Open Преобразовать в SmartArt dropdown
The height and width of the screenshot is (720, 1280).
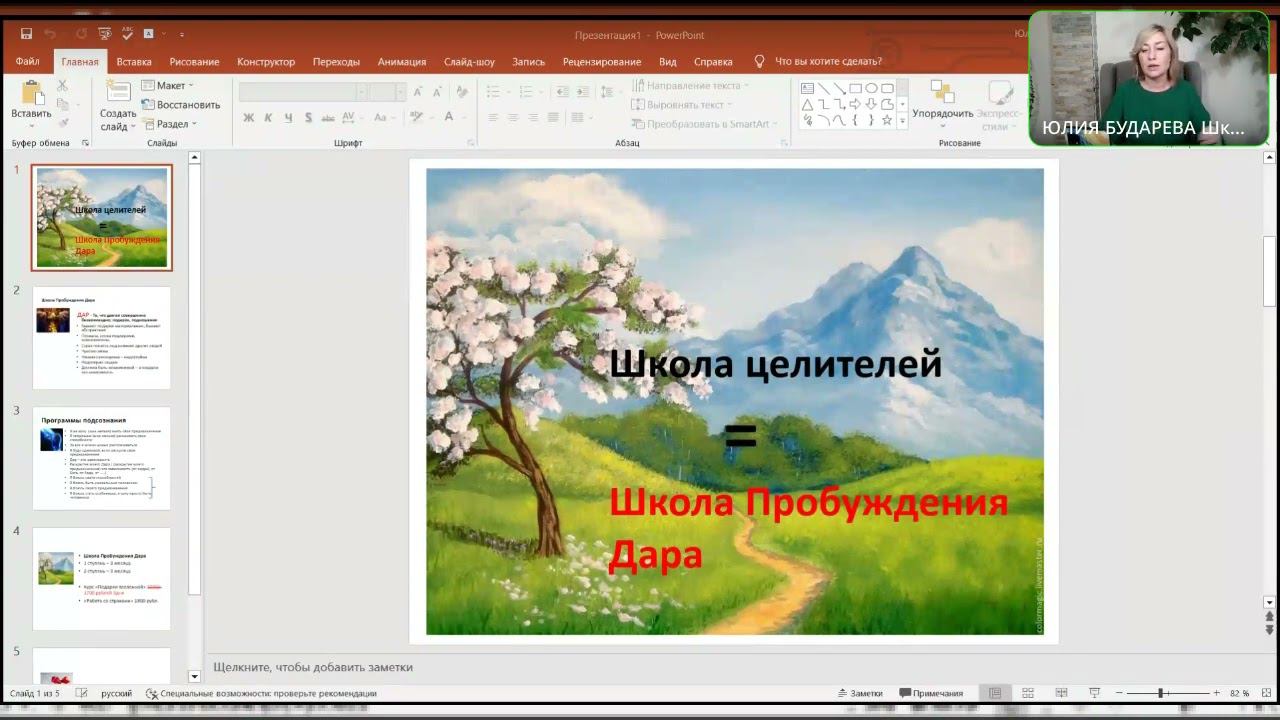705,124
